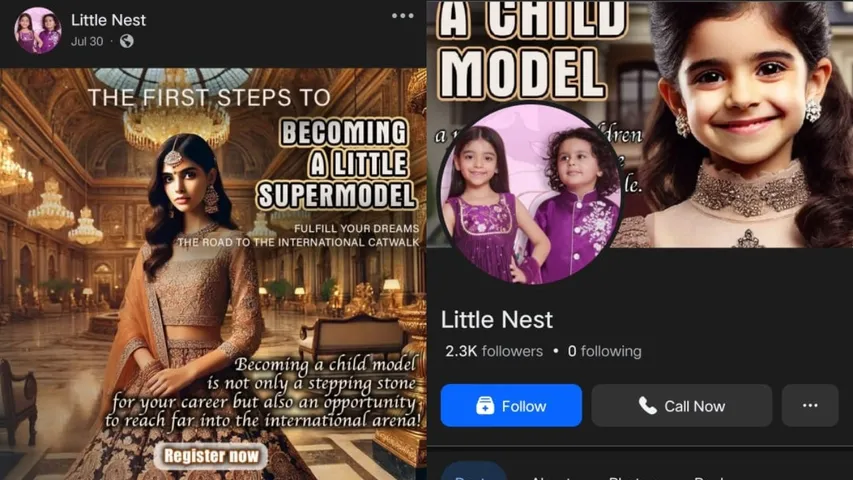Open the Little Supermodel post image
Screen dimensions: 853x480
tap(213, 274)
